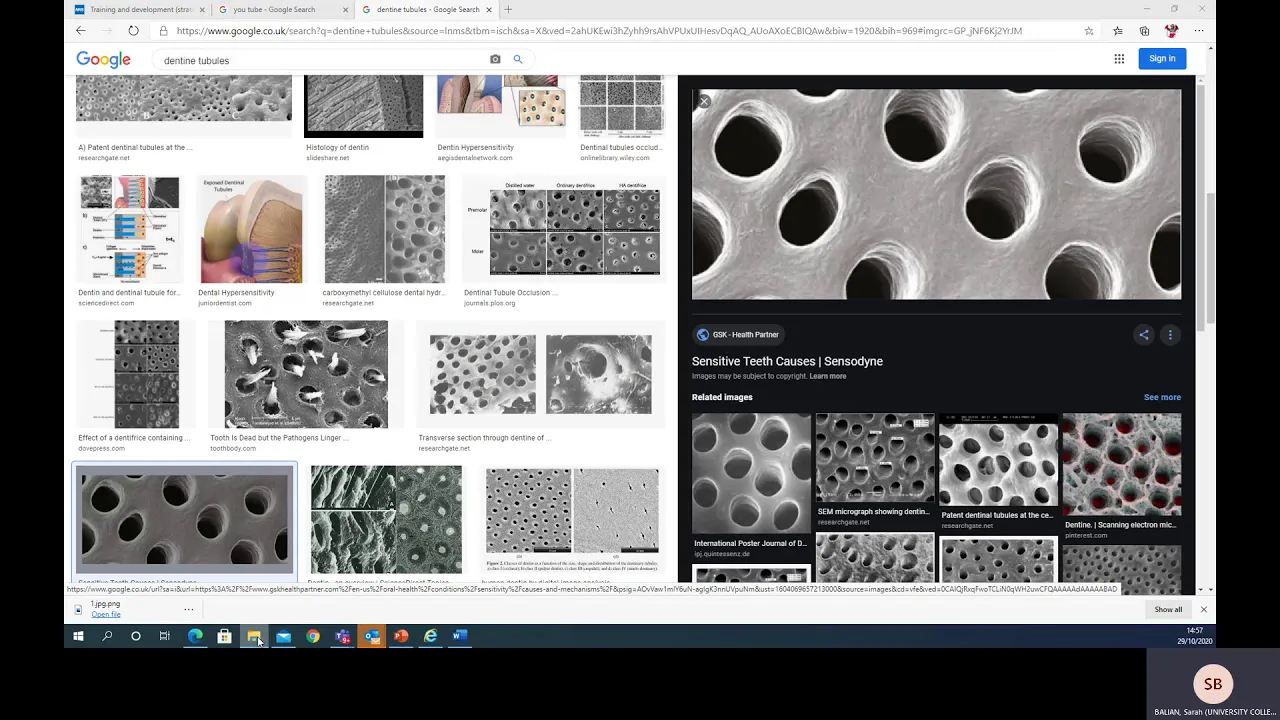Share the Sensodyne image
1280x720 pixels.
coord(1144,335)
